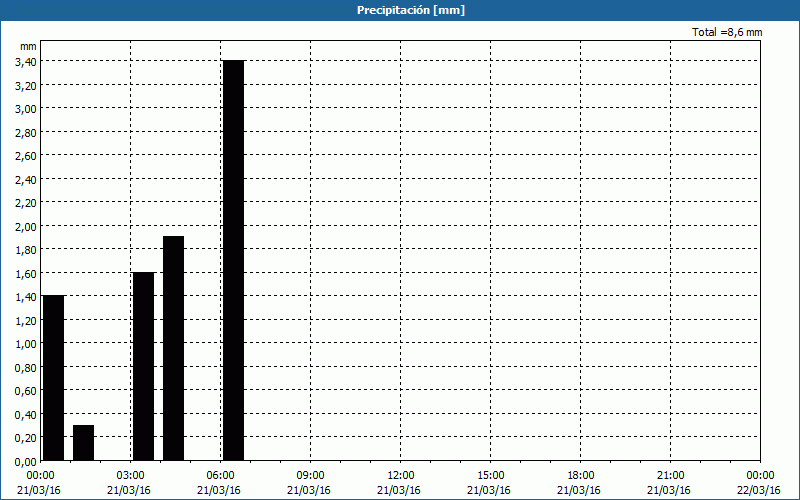Click the 3,20 y-axis label

pos(26,86)
